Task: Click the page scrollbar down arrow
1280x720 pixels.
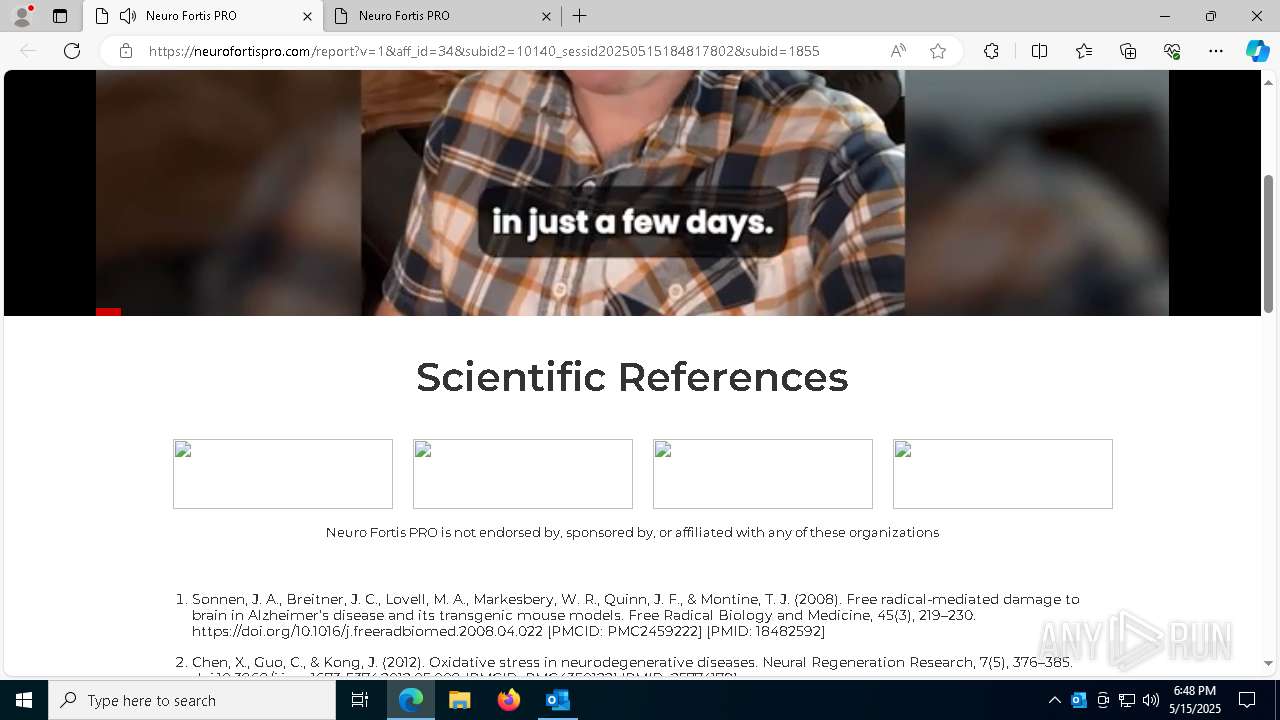Action: point(1269,663)
